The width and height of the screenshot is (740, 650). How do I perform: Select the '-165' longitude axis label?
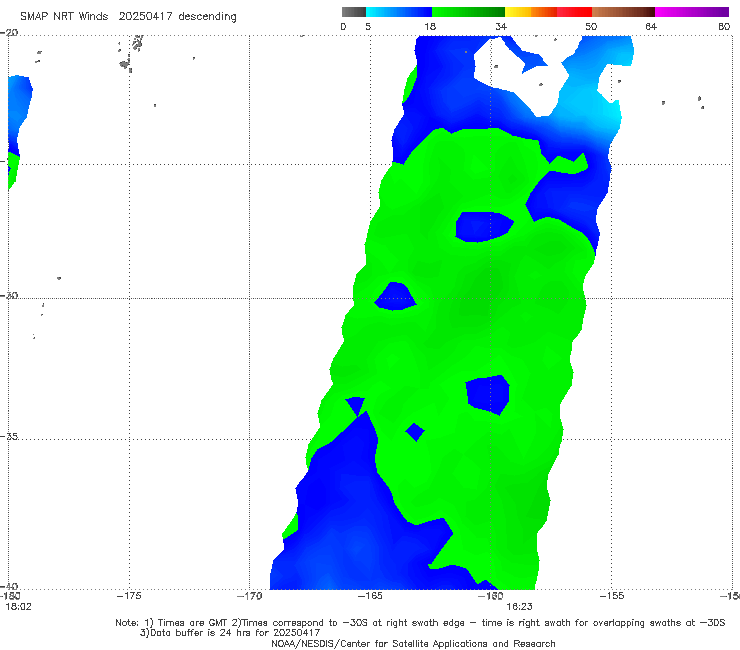pos(370,596)
